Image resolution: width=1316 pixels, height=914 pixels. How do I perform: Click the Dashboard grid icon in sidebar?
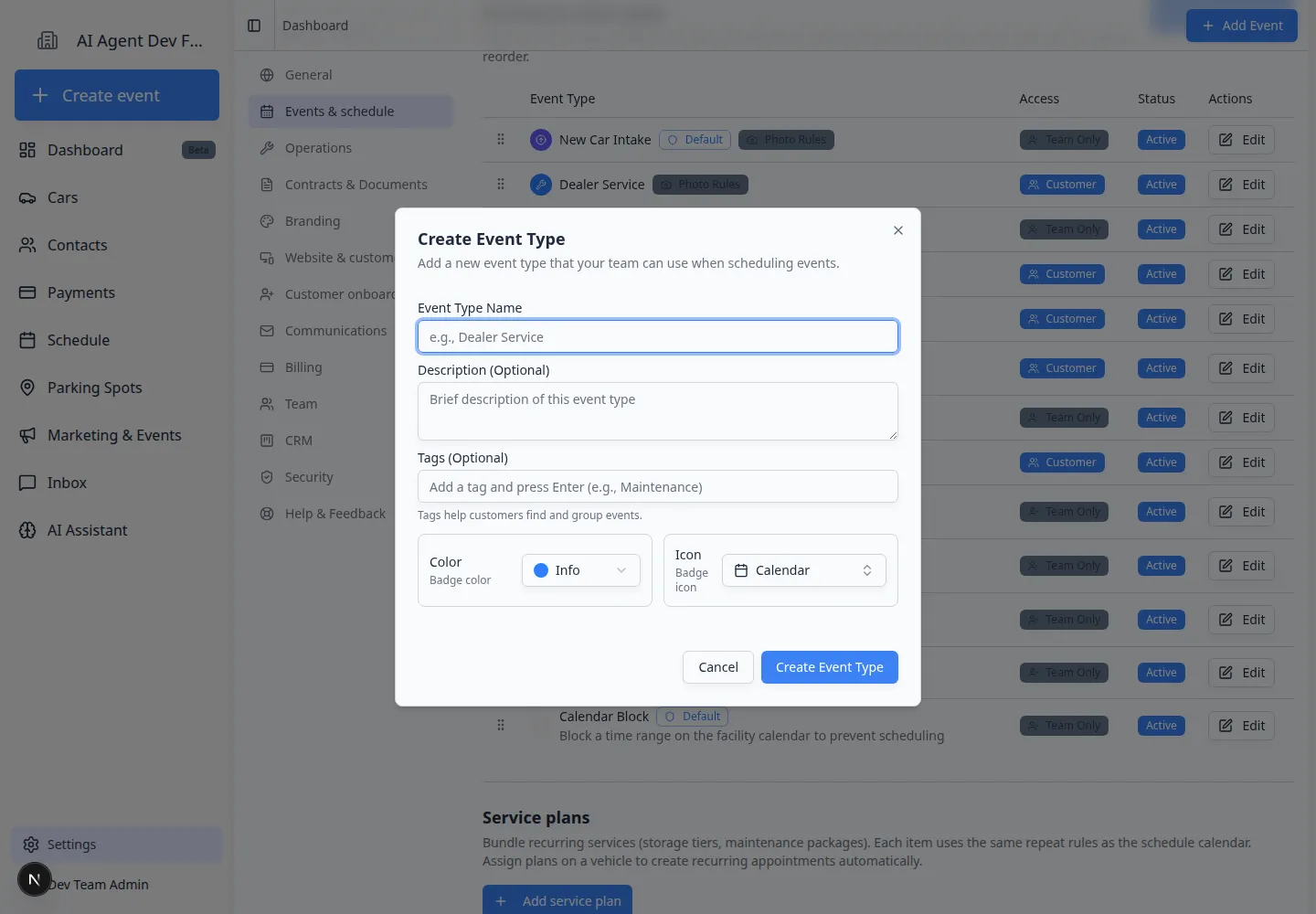click(x=27, y=150)
